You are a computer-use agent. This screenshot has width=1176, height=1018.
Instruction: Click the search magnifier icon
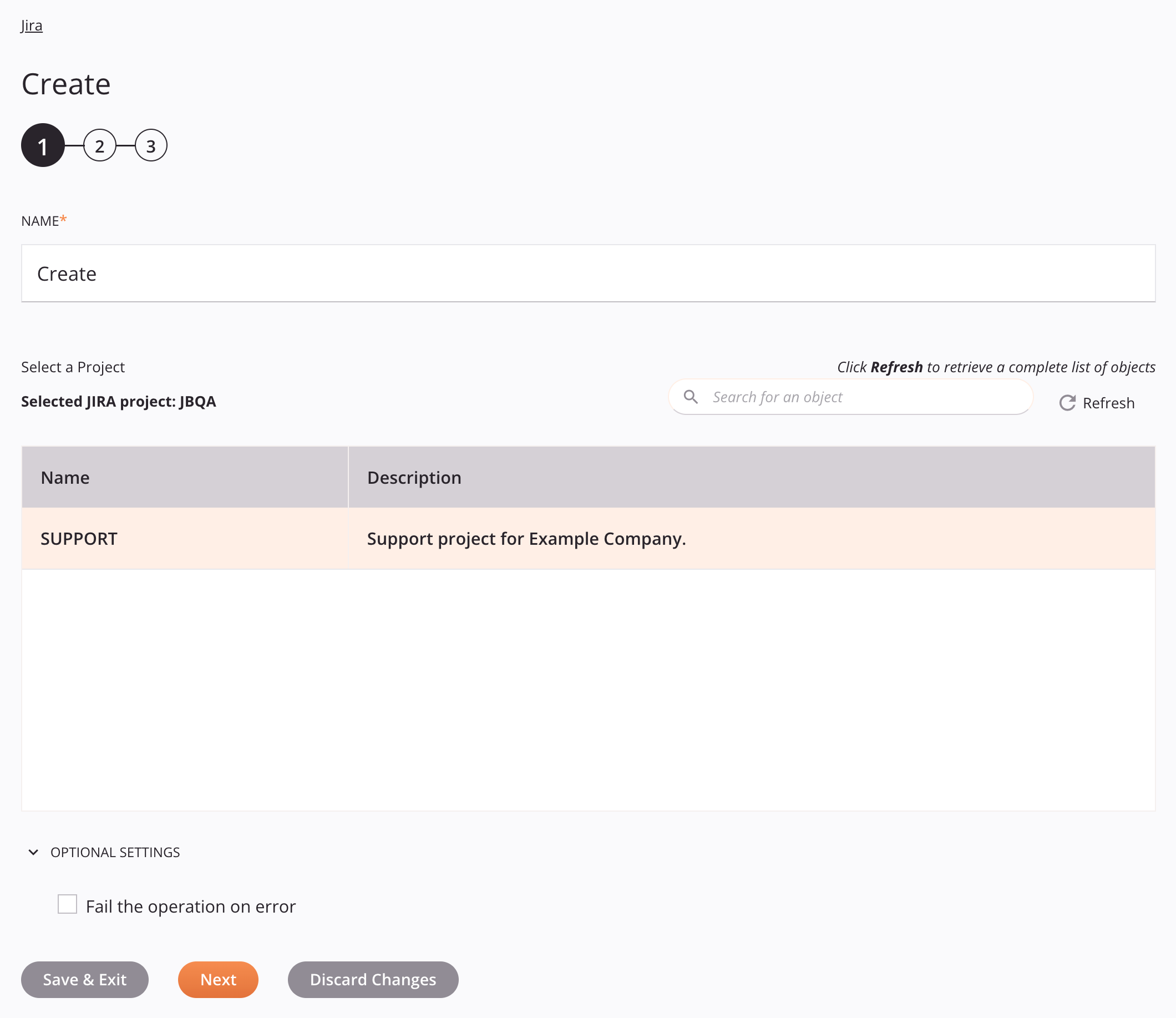691,397
